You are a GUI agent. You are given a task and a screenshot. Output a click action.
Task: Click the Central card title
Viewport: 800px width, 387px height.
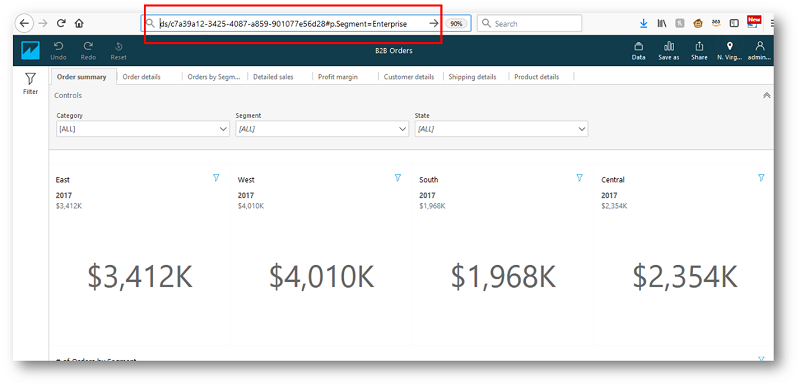pyautogui.click(x=613, y=179)
